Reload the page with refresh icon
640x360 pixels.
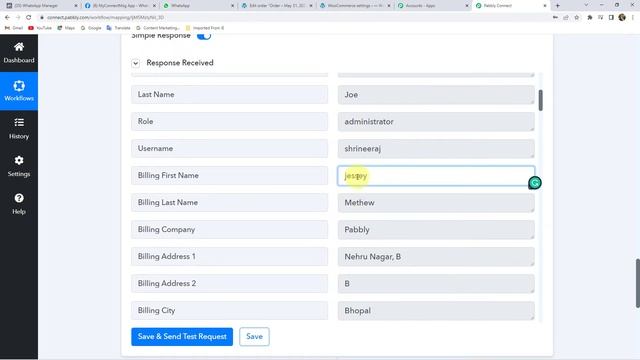(29, 18)
